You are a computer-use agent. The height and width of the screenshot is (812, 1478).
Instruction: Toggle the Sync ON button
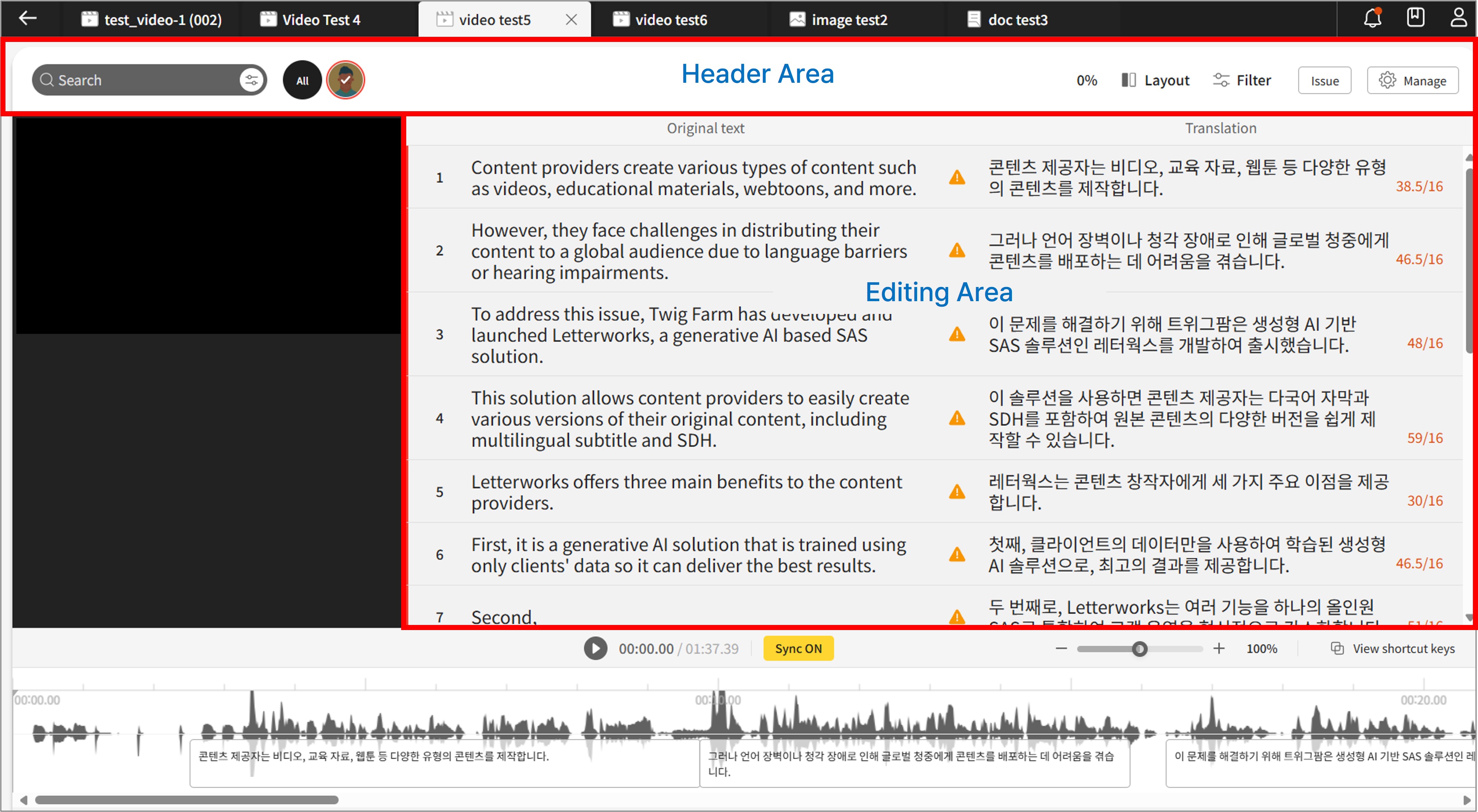point(798,648)
